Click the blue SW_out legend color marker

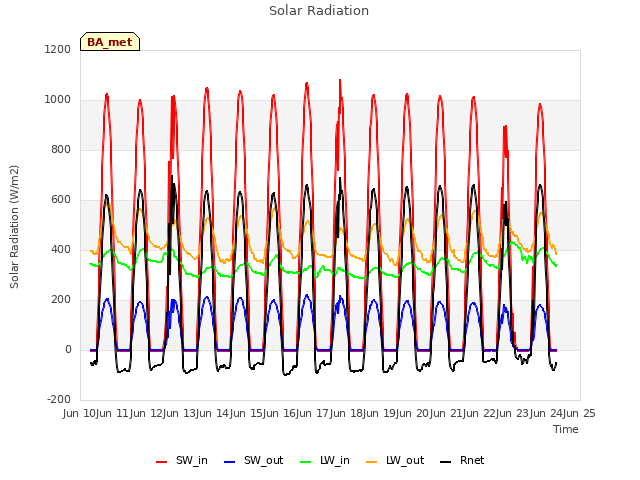click(230, 462)
